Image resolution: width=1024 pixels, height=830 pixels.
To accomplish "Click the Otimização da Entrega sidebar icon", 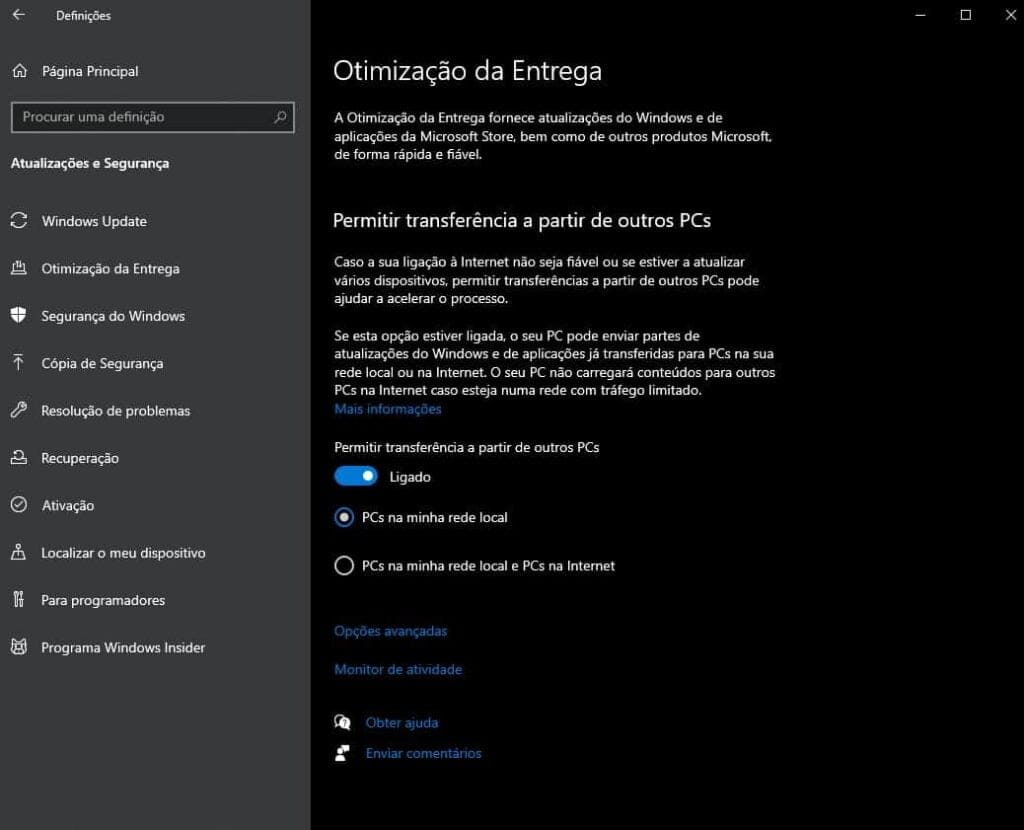I will click(x=19, y=268).
